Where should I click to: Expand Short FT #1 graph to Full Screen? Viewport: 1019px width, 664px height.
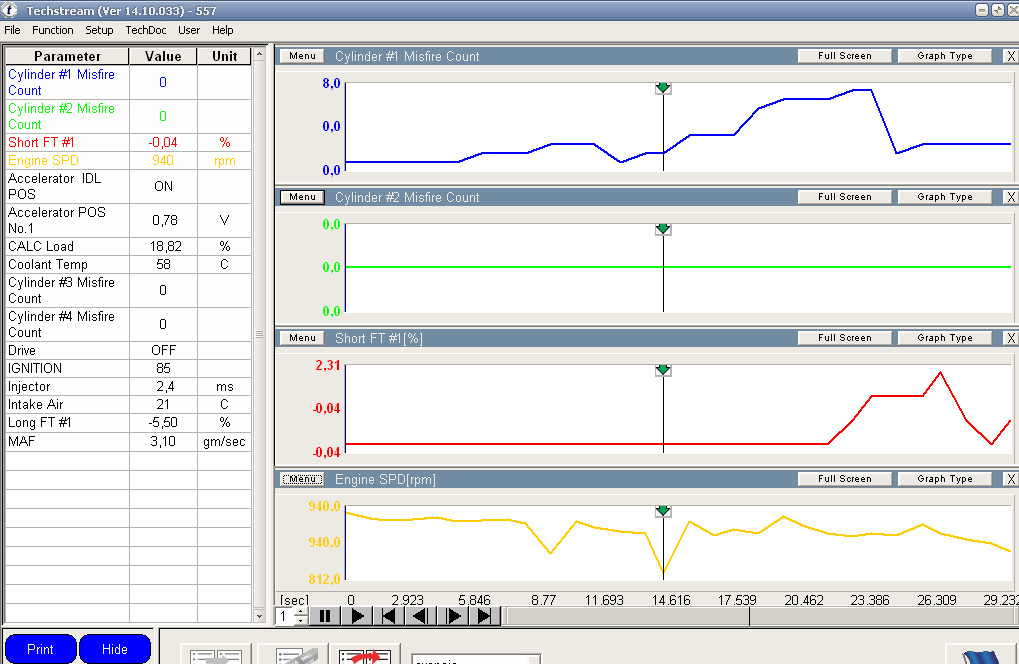click(x=844, y=338)
